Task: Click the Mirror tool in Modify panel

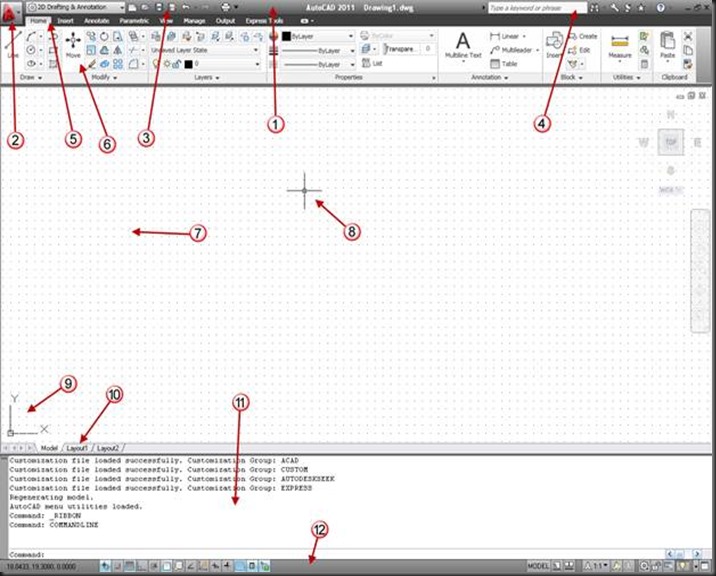Action: (118, 50)
